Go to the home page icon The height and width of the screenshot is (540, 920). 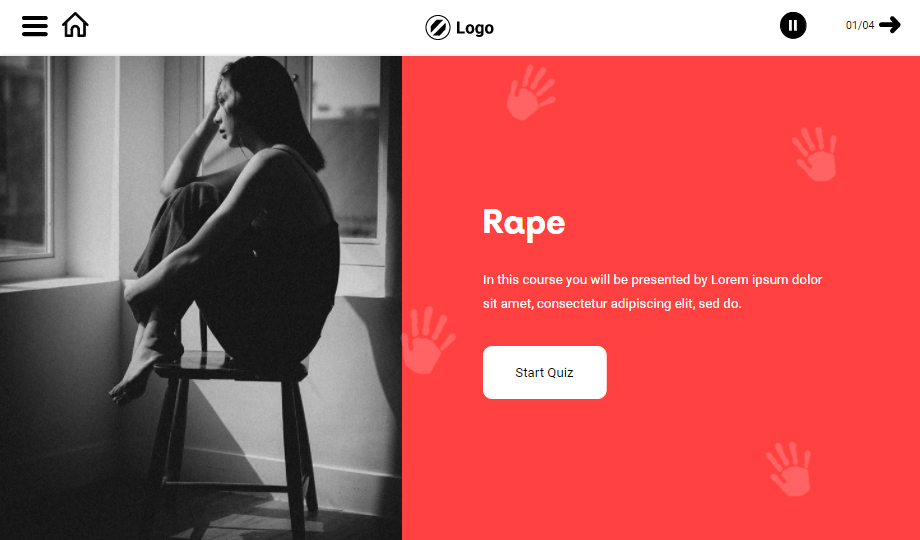pyautogui.click(x=75, y=25)
